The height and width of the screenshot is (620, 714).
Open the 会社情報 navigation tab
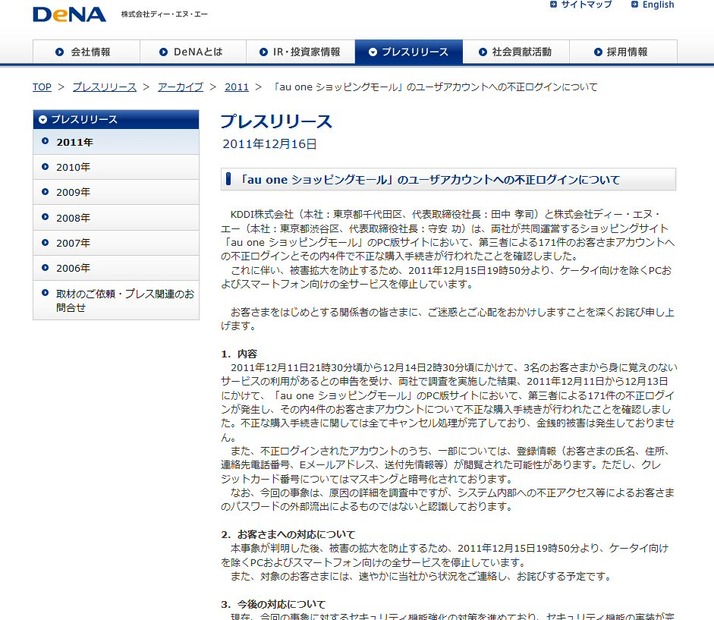click(x=86, y=51)
